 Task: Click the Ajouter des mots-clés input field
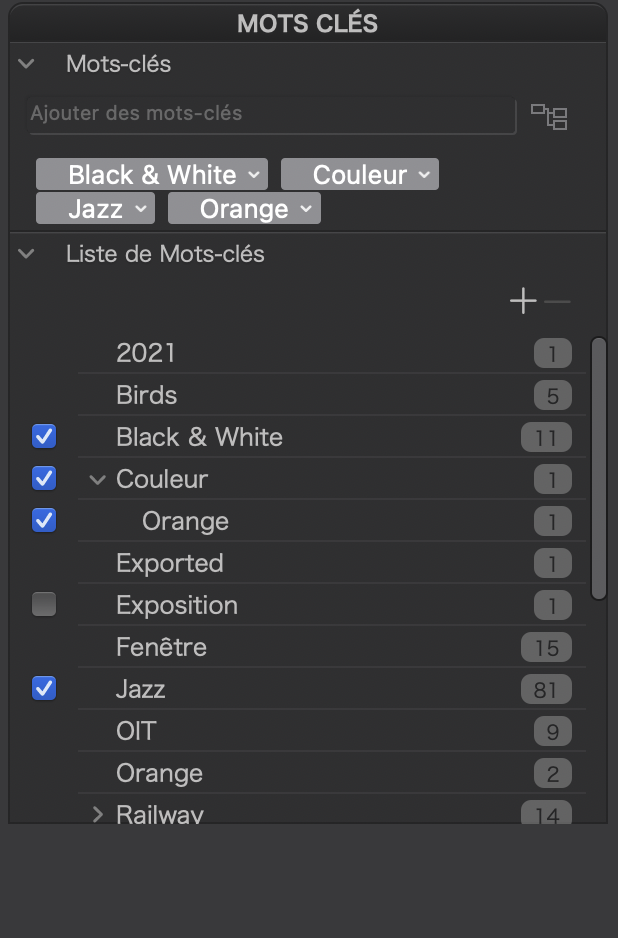(270, 114)
